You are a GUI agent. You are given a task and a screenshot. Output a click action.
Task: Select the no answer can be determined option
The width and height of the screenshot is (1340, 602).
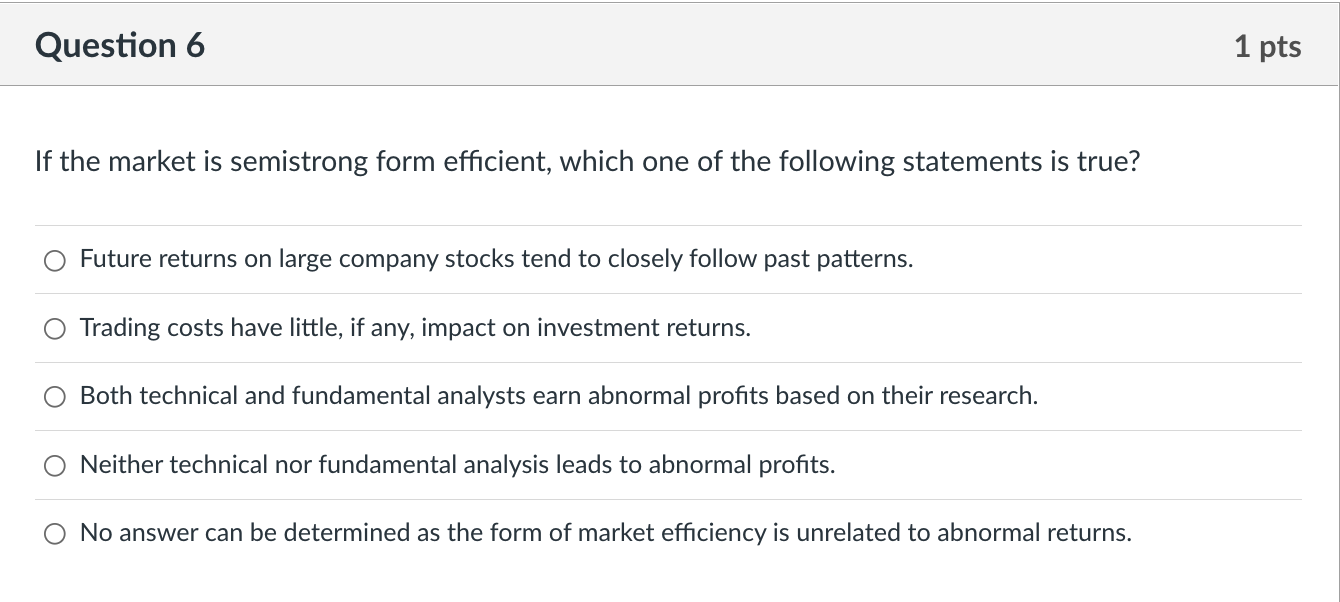pos(55,533)
